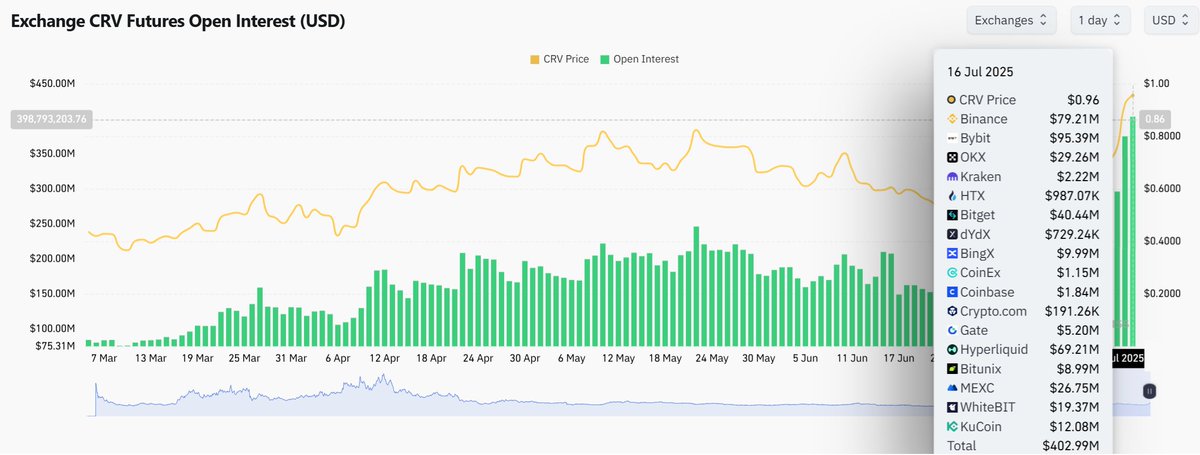Click the $450.00M y-axis label
The height and width of the screenshot is (455, 1200).
(51, 84)
